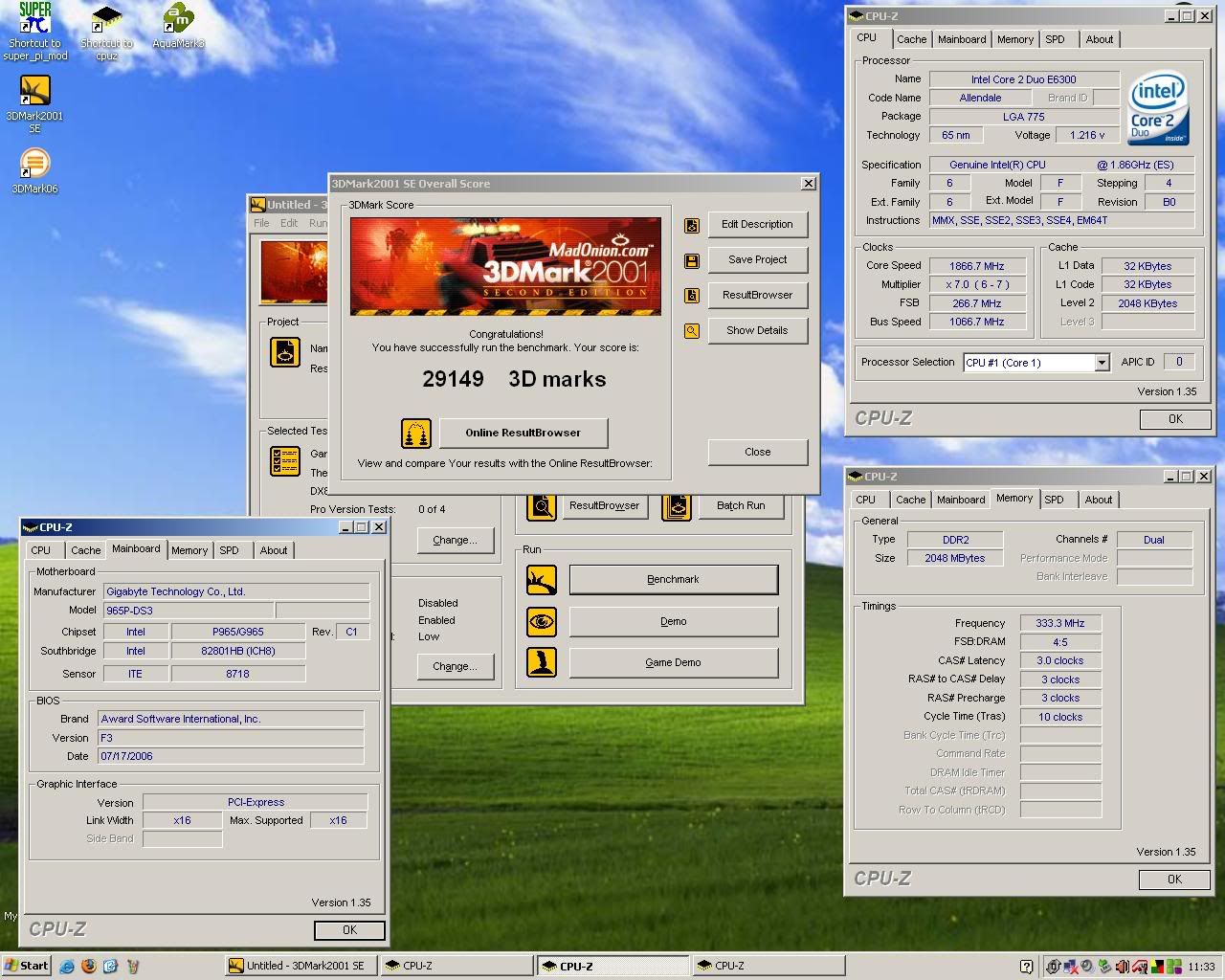Click the magnifier icon beside Show Details
The height and width of the screenshot is (980, 1225).
(x=692, y=332)
